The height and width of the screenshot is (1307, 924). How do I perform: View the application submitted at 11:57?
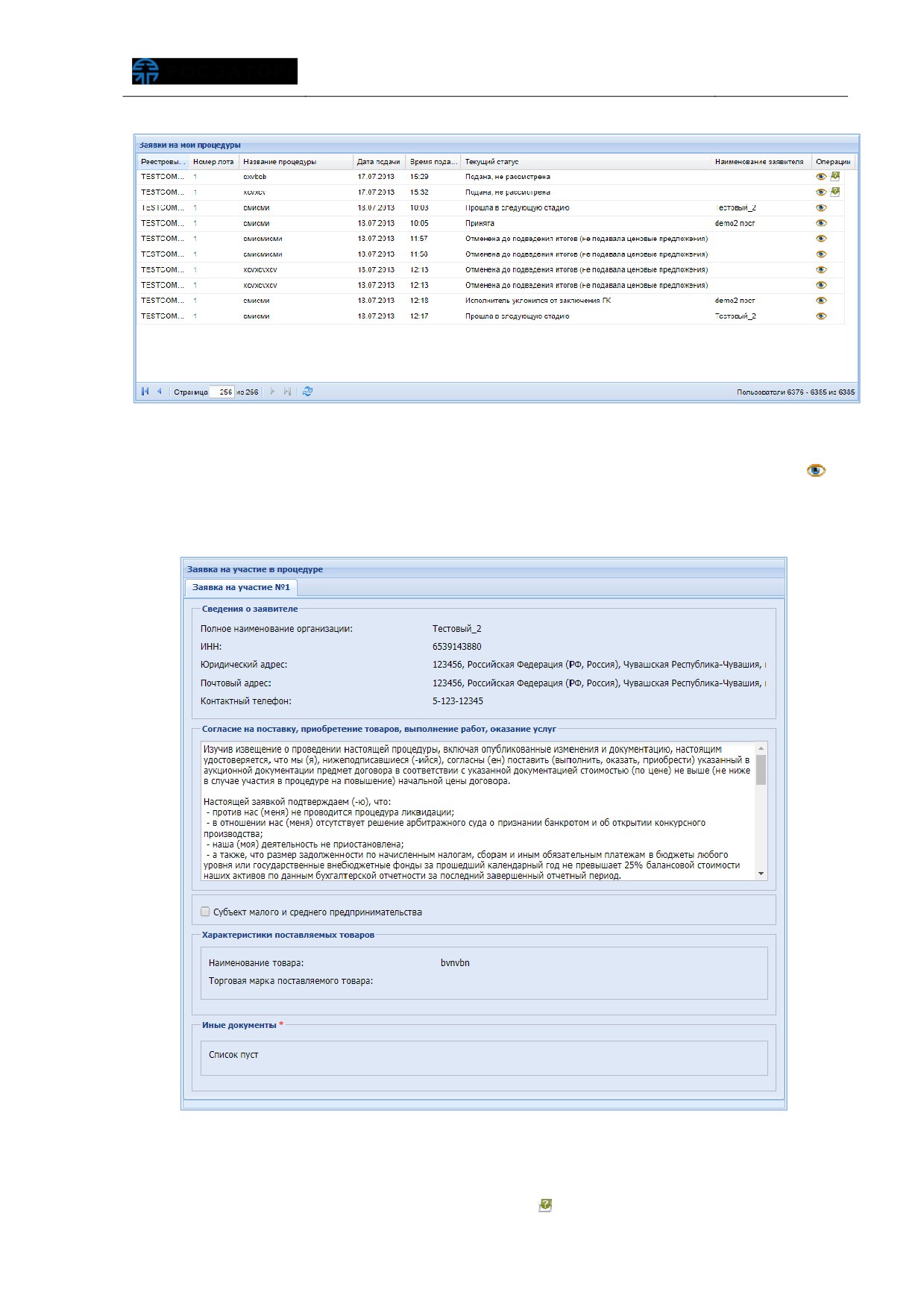coord(821,239)
